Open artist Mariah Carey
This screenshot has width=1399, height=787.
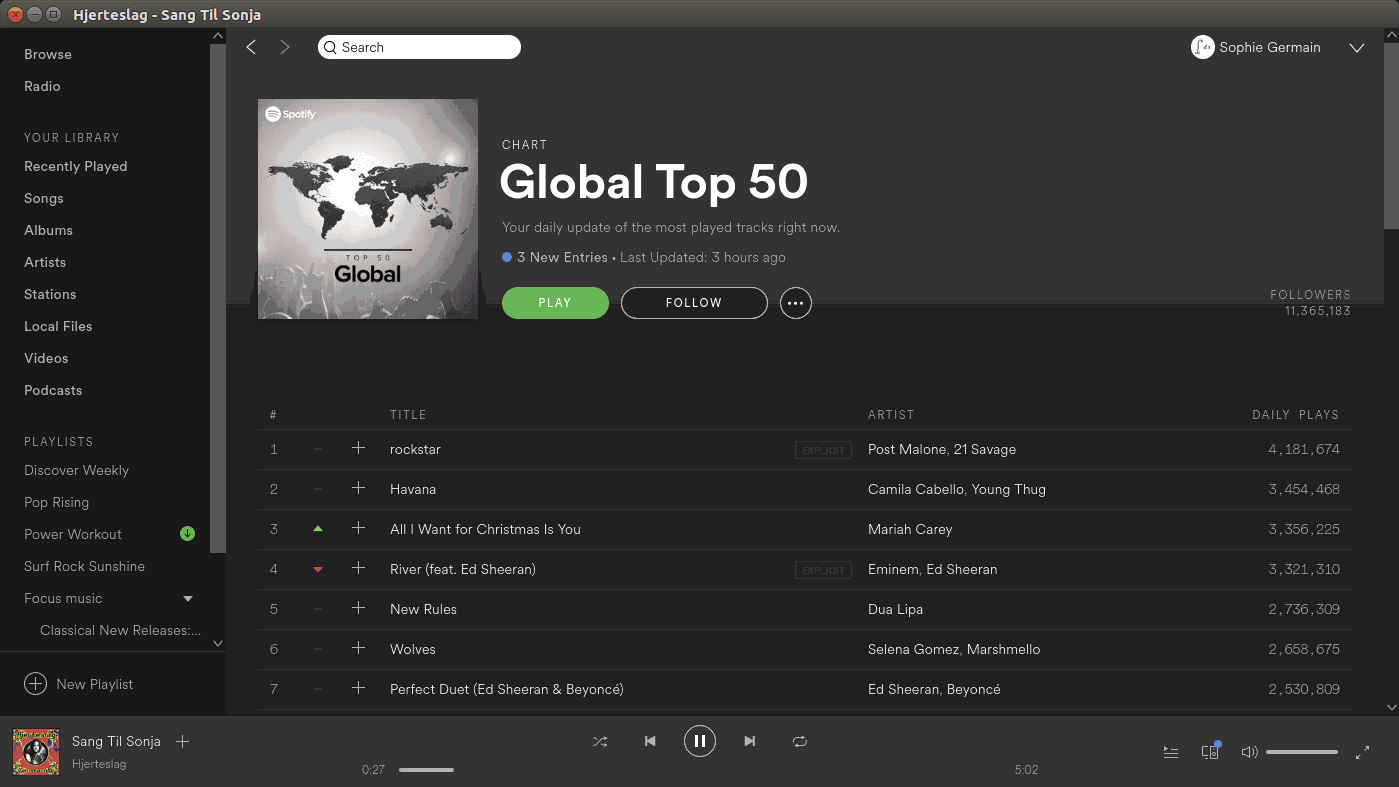point(910,529)
